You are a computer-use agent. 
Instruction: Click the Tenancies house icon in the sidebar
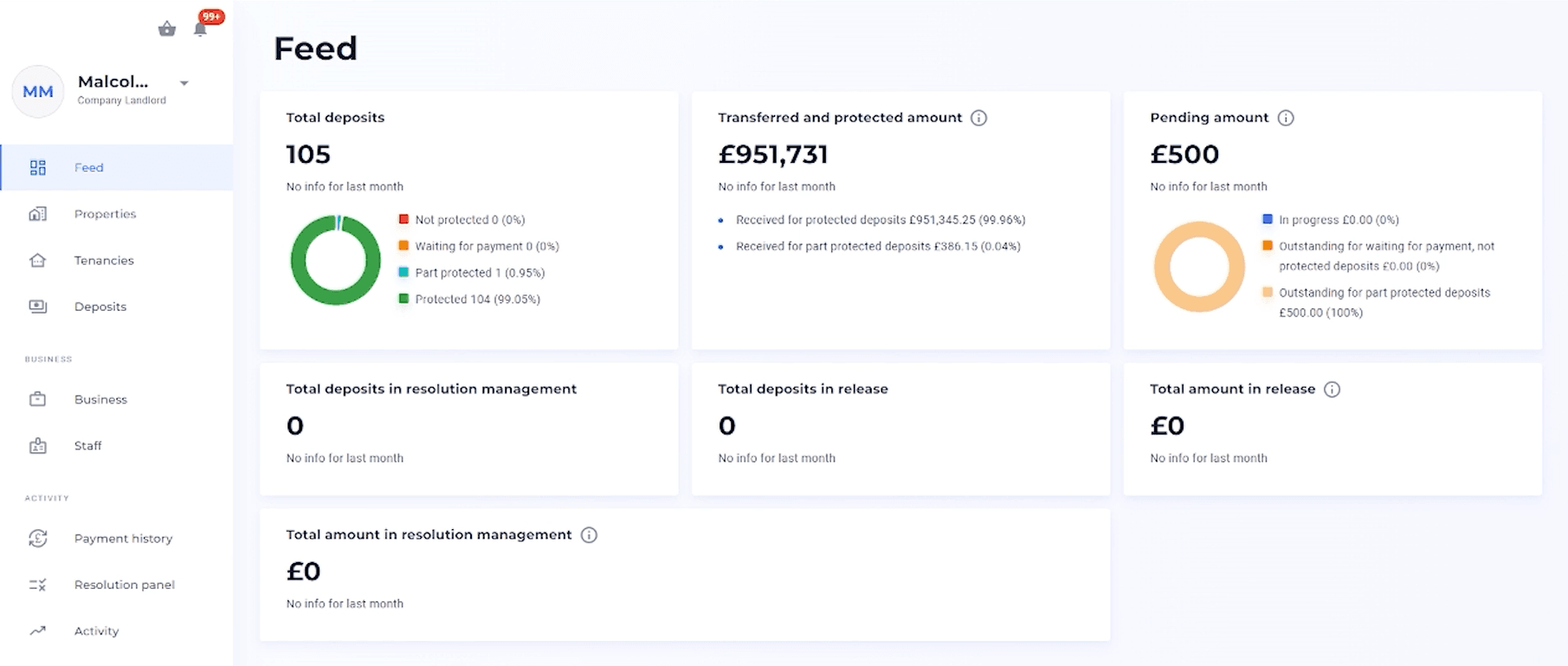click(x=37, y=260)
